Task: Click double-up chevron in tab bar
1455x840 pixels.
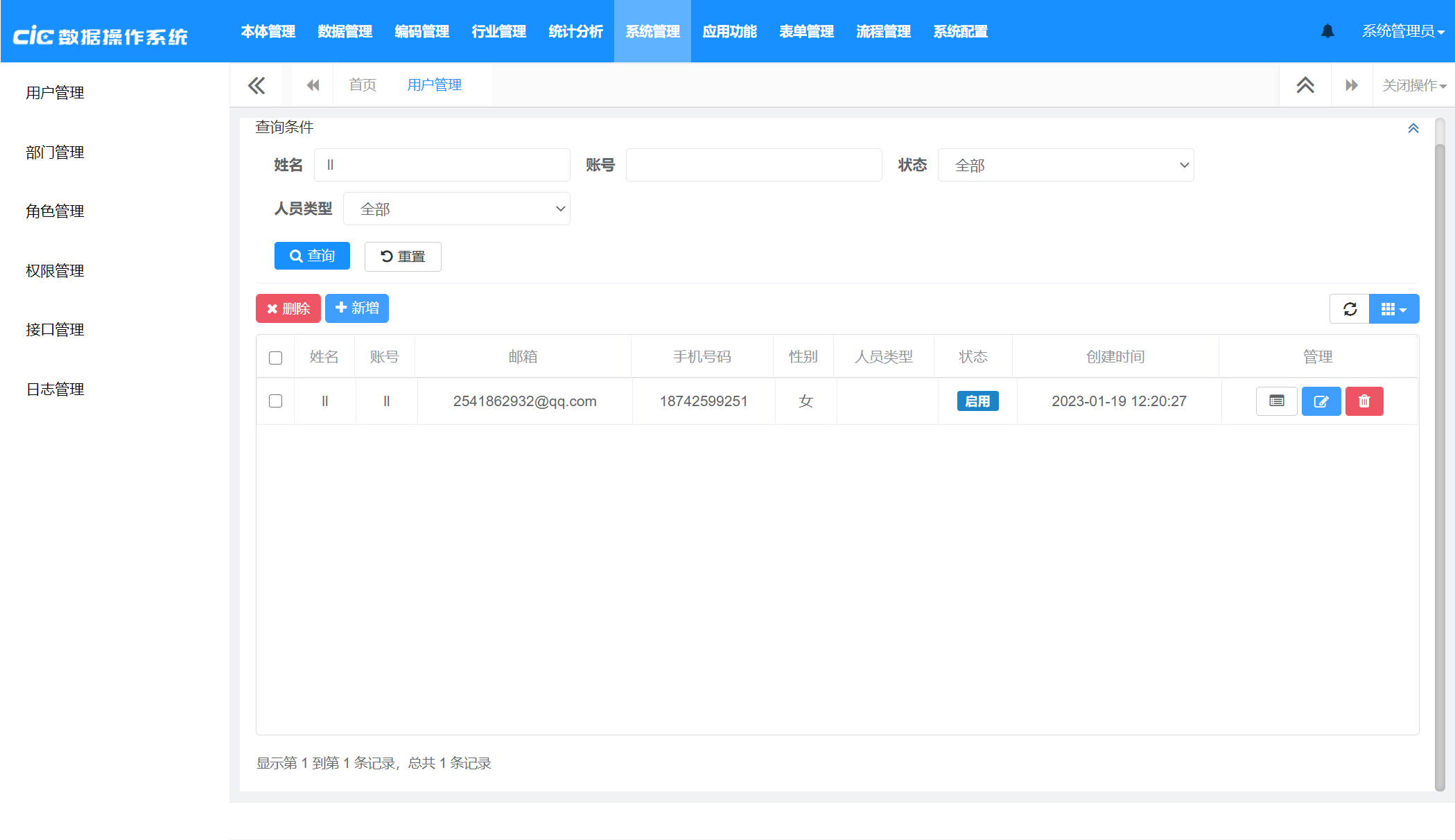Action: pos(1305,85)
